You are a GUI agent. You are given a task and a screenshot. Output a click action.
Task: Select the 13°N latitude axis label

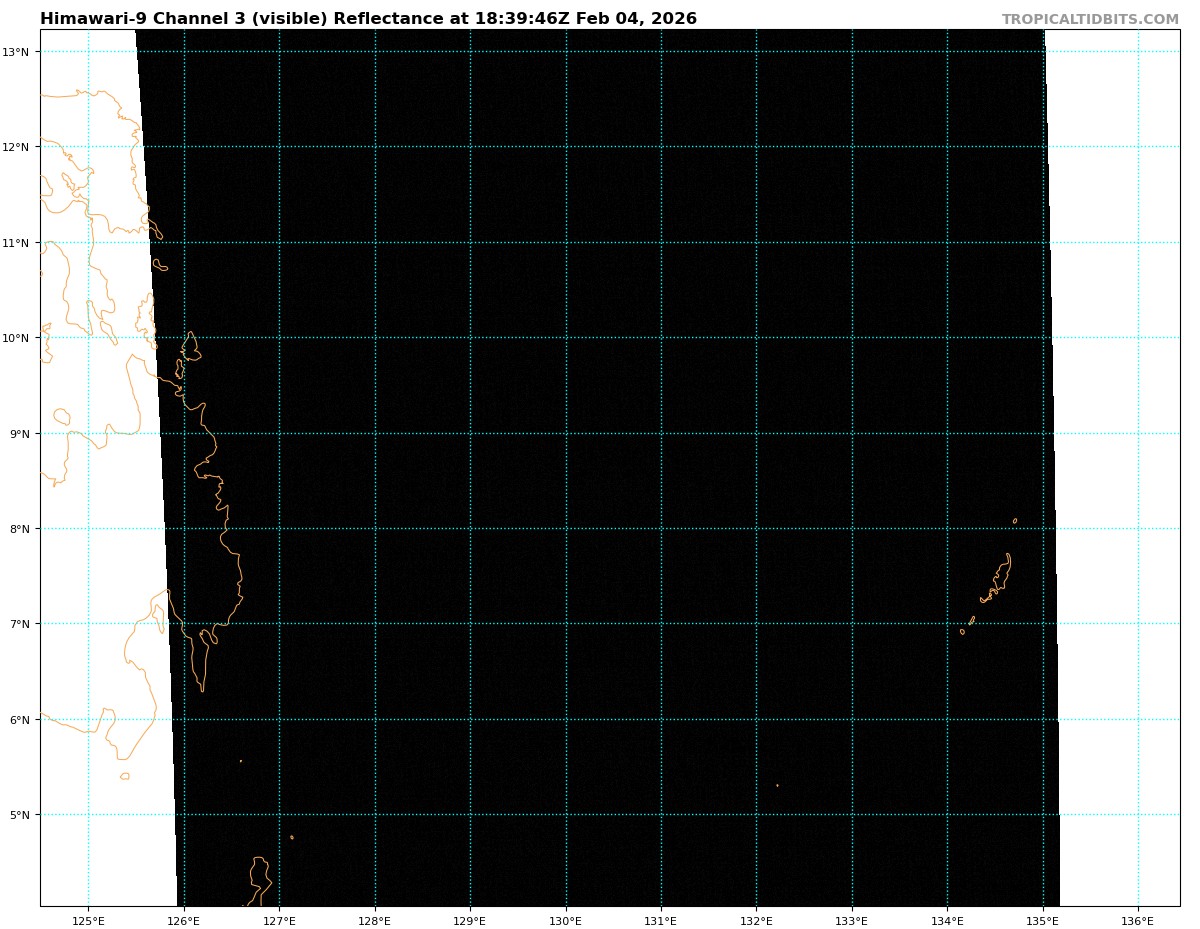[19, 52]
